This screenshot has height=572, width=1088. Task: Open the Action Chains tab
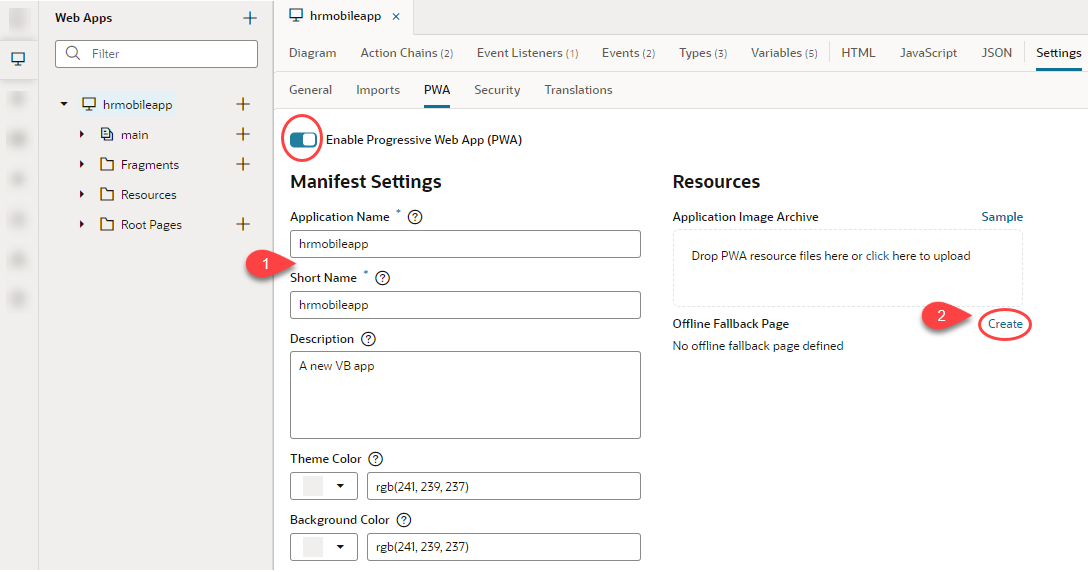click(x=407, y=53)
